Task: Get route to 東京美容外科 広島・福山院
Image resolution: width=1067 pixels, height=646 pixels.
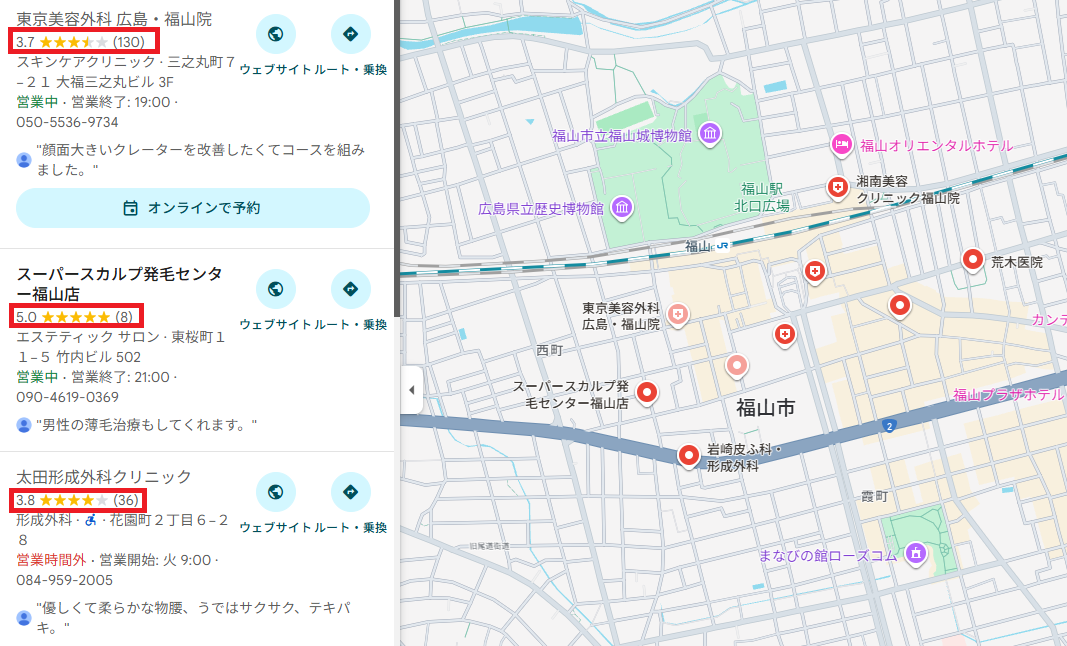Action: click(x=350, y=34)
